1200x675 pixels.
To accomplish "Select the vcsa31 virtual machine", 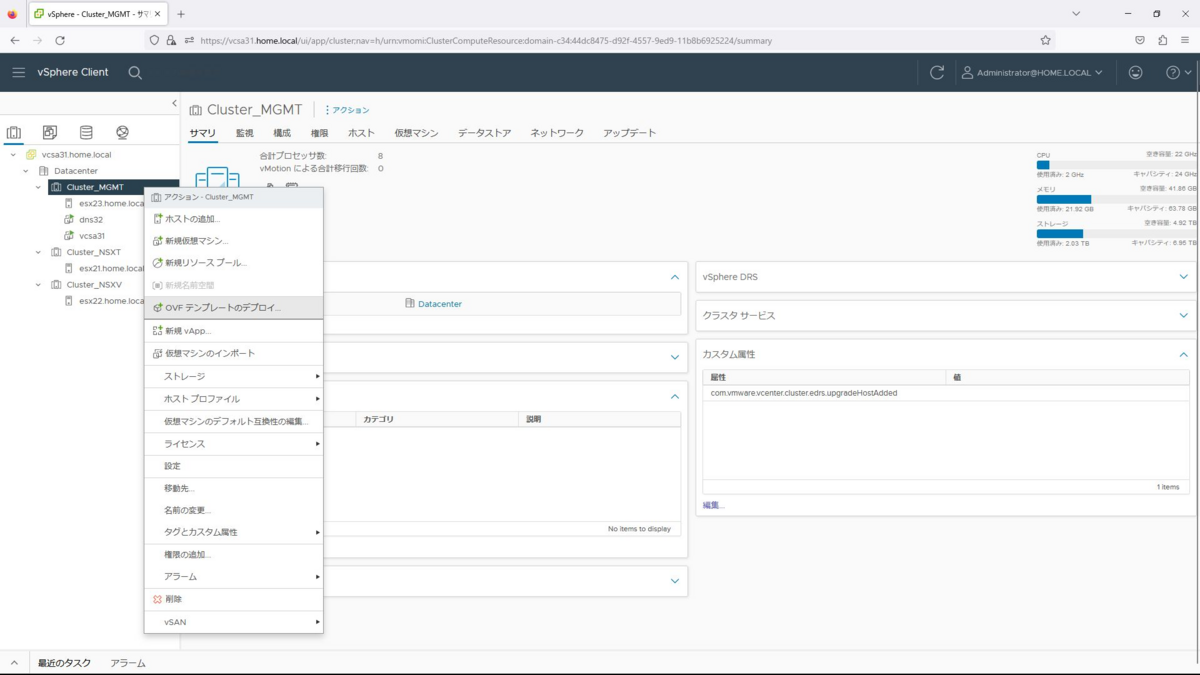I will 92,236.
